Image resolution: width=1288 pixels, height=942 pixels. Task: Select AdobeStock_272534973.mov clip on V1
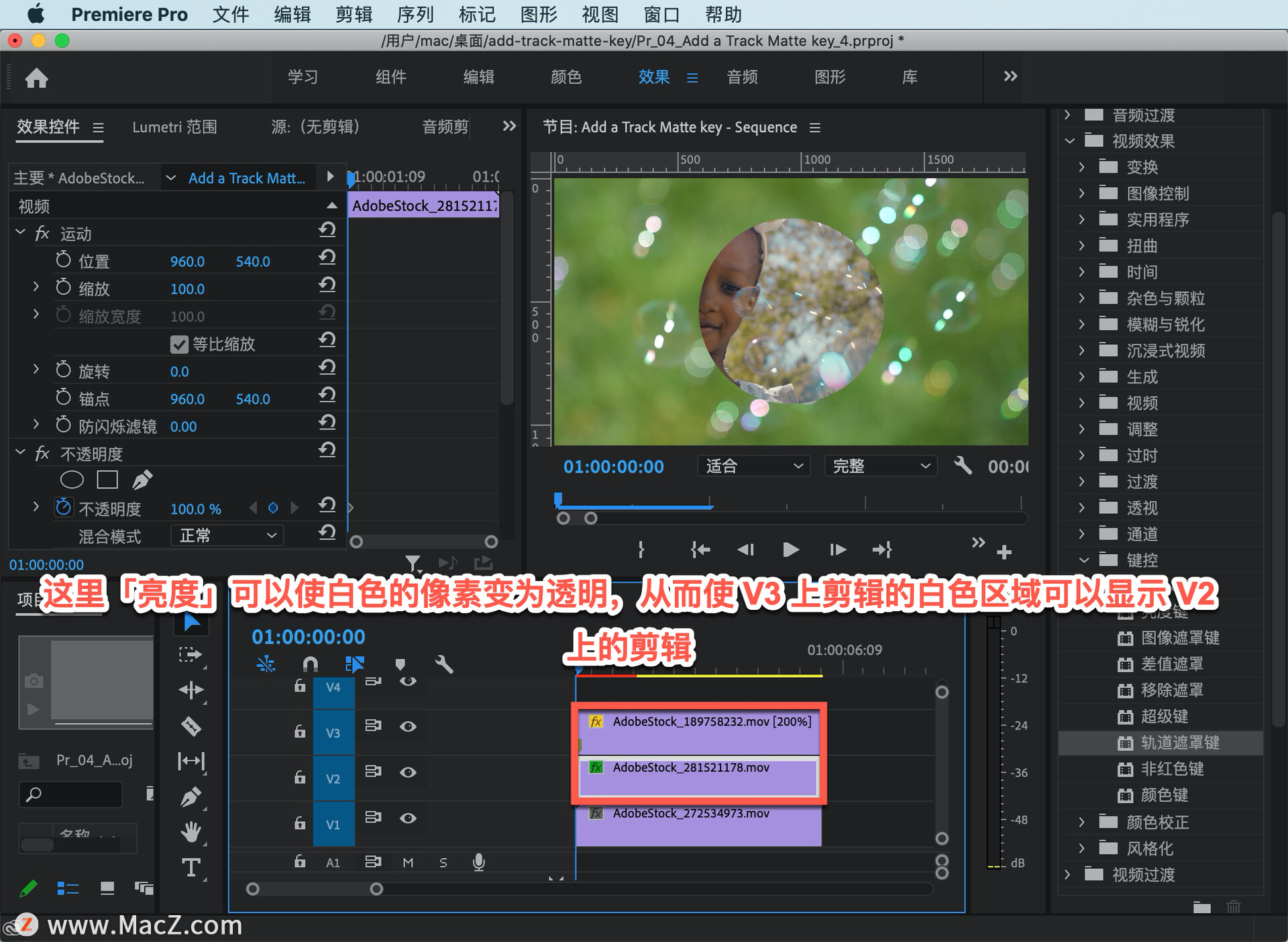(698, 824)
